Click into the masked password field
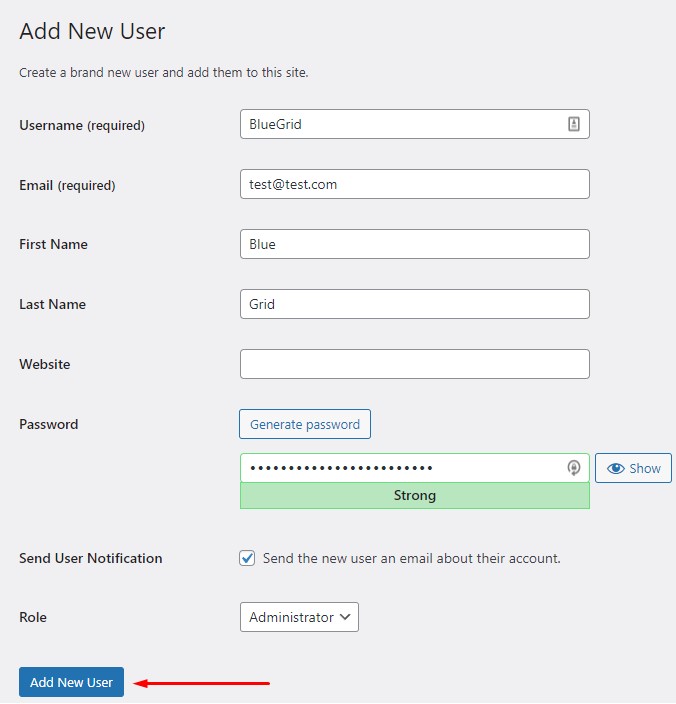The width and height of the screenshot is (676, 704). [415, 468]
